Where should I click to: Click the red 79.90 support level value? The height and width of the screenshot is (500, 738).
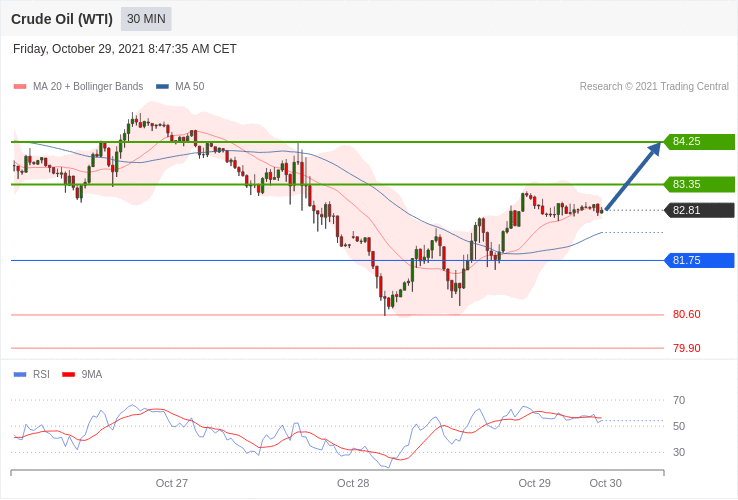686,348
